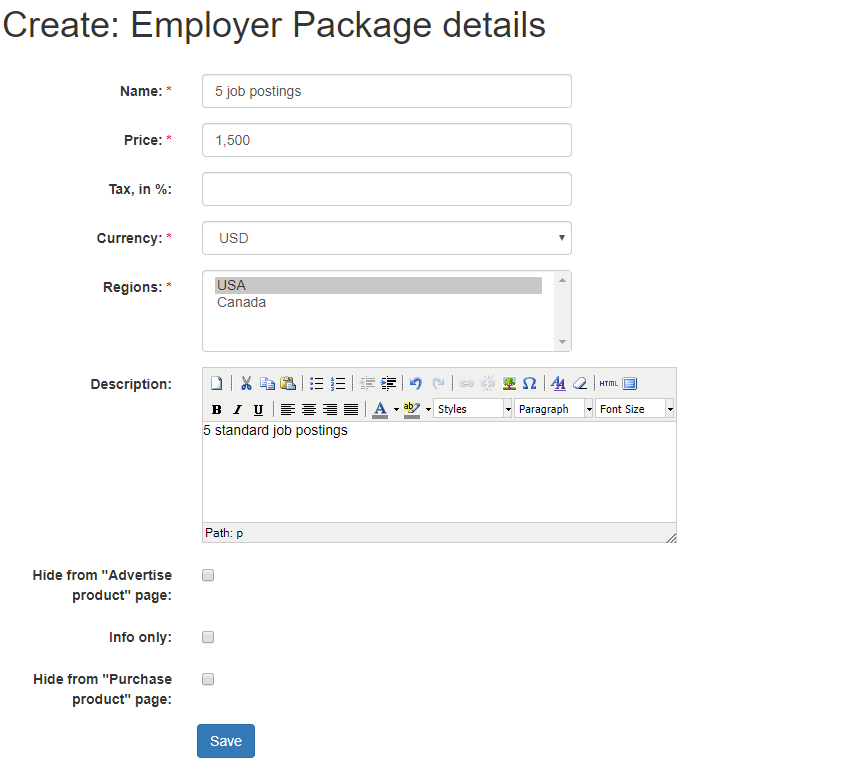Click the Paste clipboard icon
The height and width of the screenshot is (768, 865).
(288, 383)
